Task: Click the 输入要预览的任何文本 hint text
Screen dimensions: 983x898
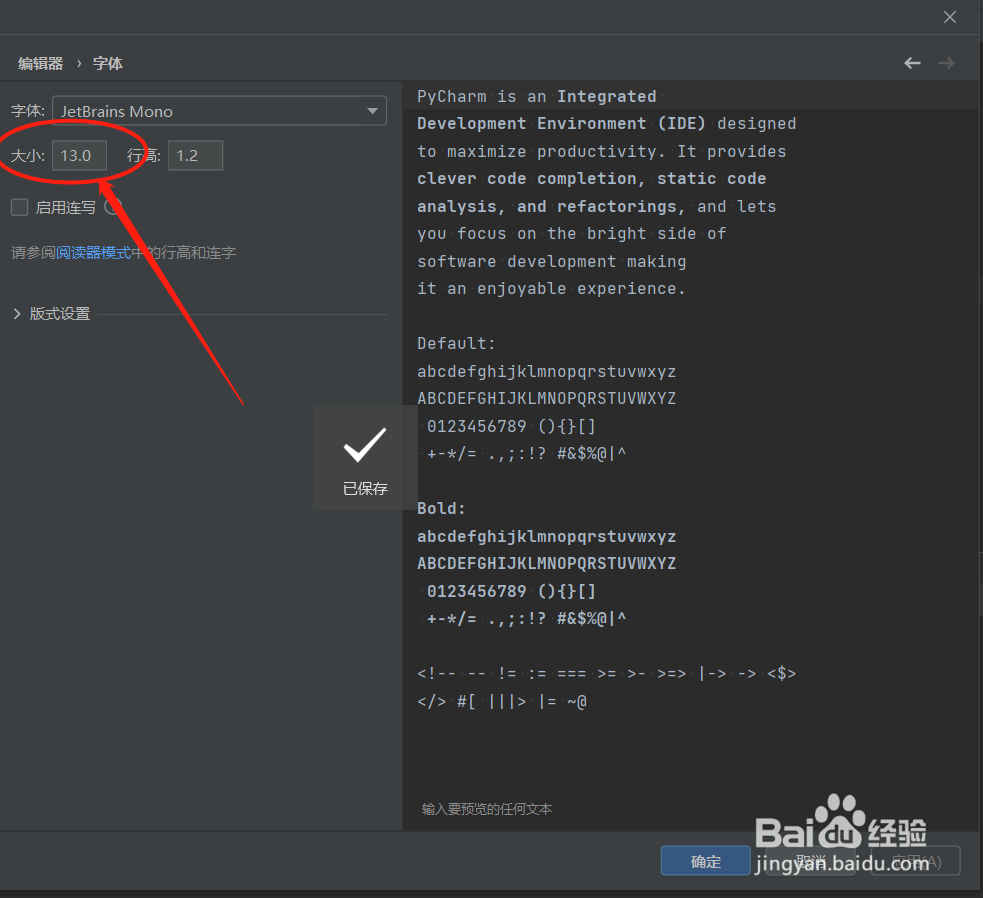Action: 486,809
